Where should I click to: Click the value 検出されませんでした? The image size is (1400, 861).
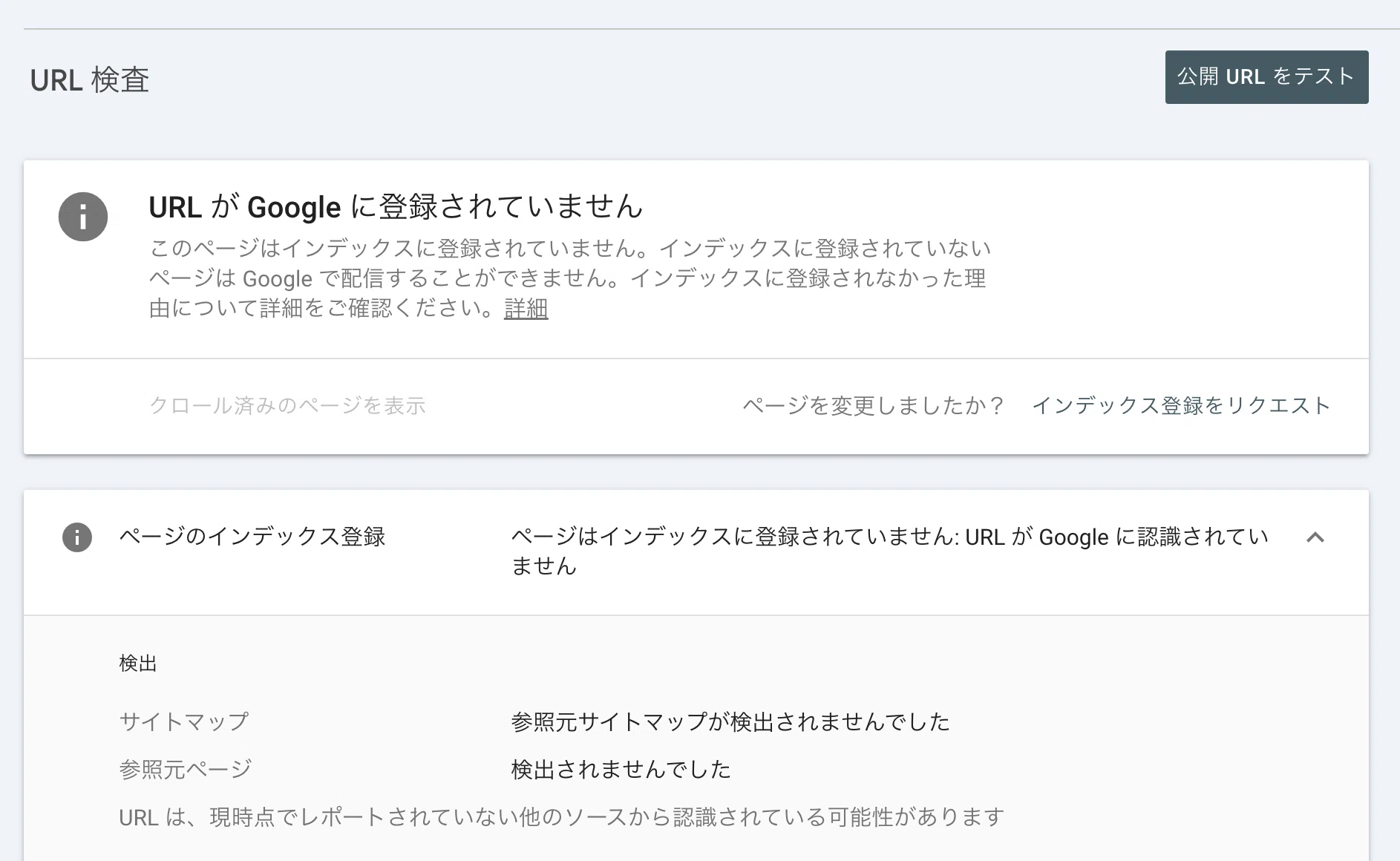click(x=621, y=769)
